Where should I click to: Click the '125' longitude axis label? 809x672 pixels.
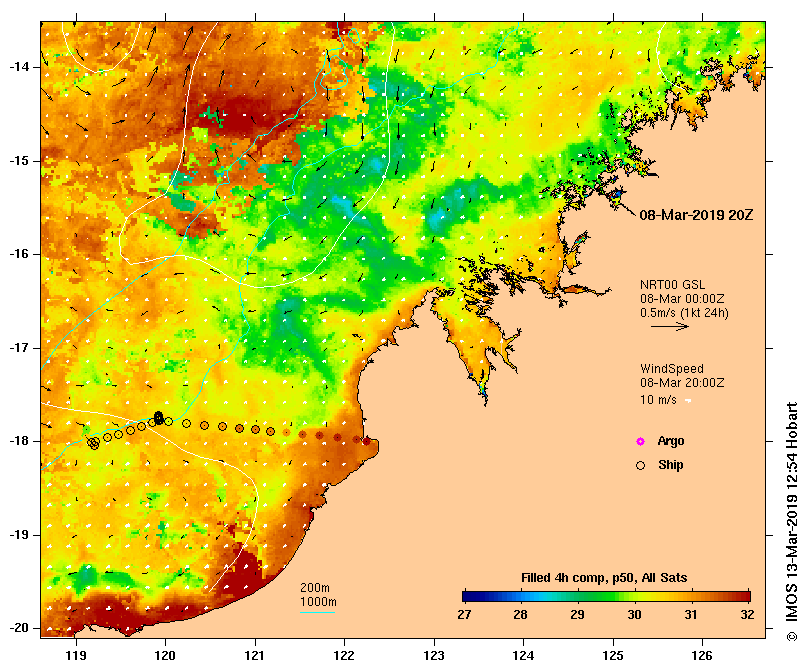(613, 656)
